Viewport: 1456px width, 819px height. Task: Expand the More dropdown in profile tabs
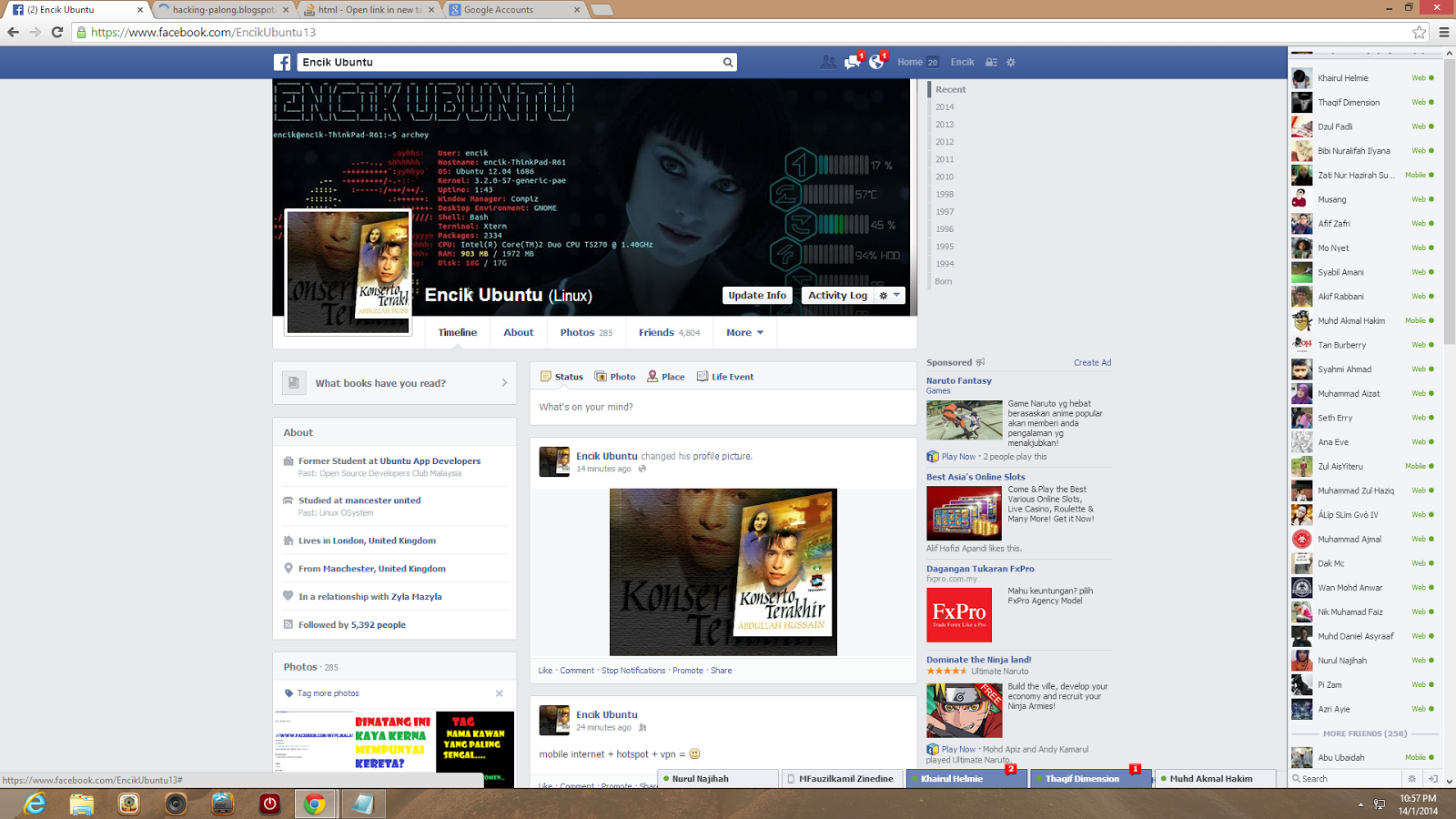pyautogui.click(x=744, y=333)
